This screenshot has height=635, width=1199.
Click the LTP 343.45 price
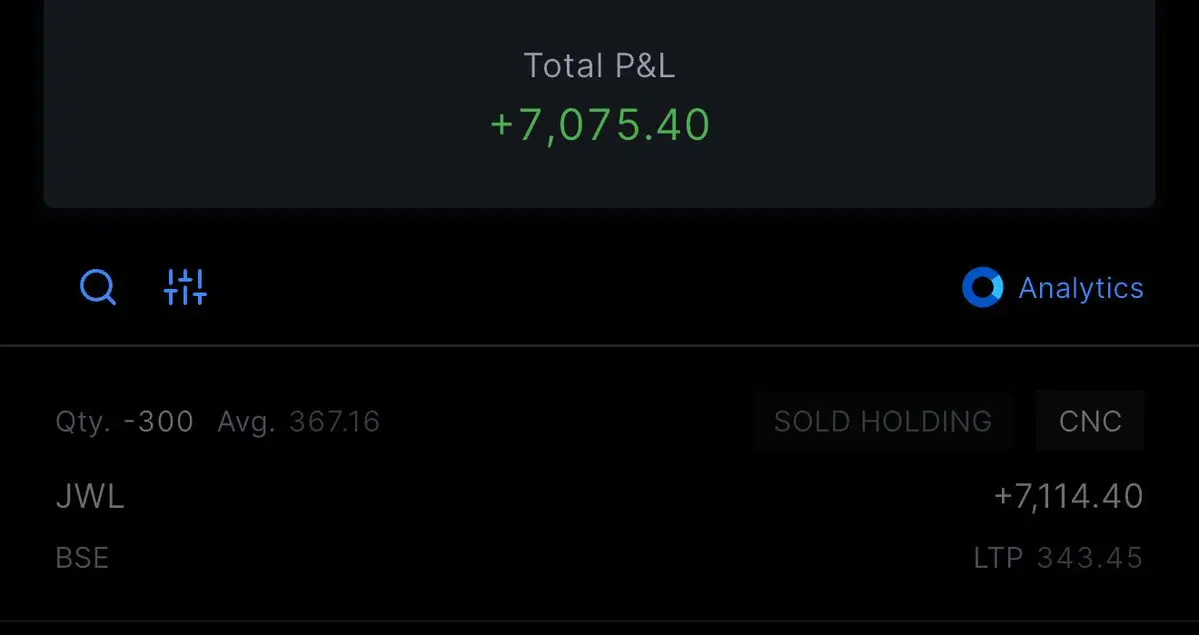[x=1058, y=558]
